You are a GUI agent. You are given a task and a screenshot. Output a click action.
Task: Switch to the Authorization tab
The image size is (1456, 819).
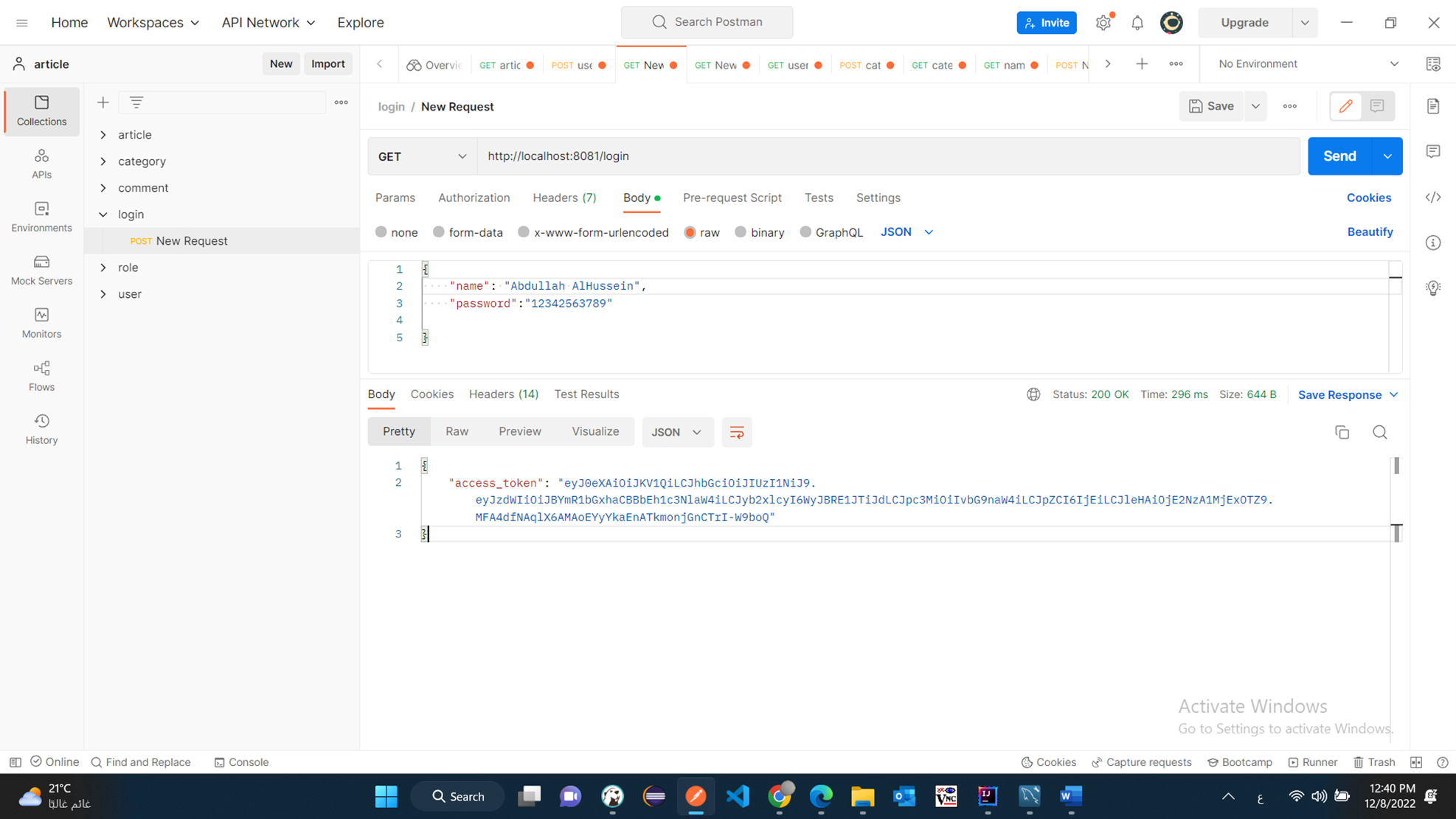click(x=474, y=198)
